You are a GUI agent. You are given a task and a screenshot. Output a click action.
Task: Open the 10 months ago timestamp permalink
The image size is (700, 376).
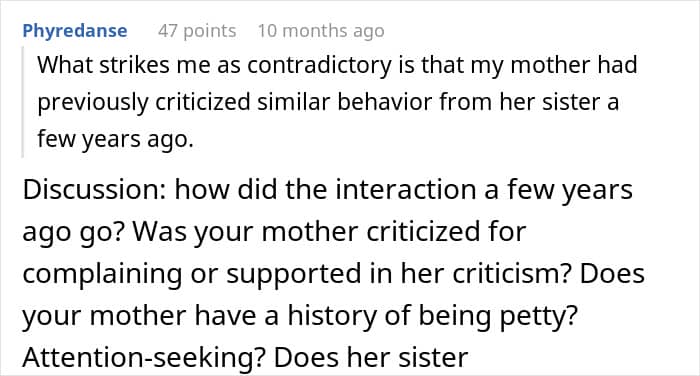coord(321,31)
